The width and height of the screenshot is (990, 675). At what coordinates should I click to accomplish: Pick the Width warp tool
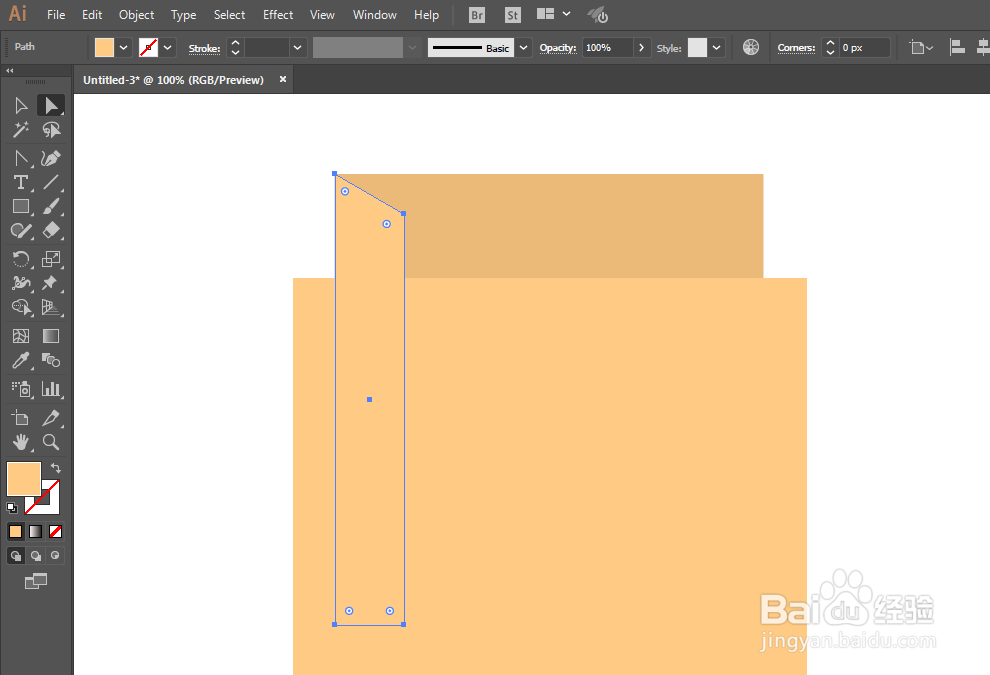click(x=21, y=283)
